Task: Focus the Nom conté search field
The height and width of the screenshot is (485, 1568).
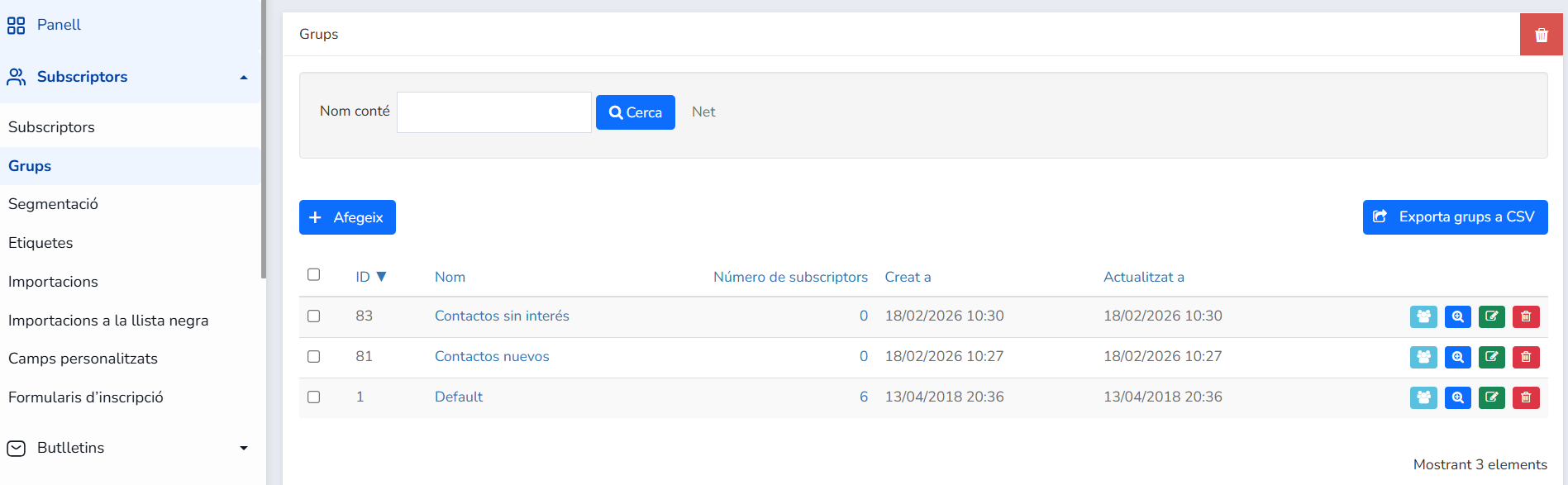Action: [494, 112]
